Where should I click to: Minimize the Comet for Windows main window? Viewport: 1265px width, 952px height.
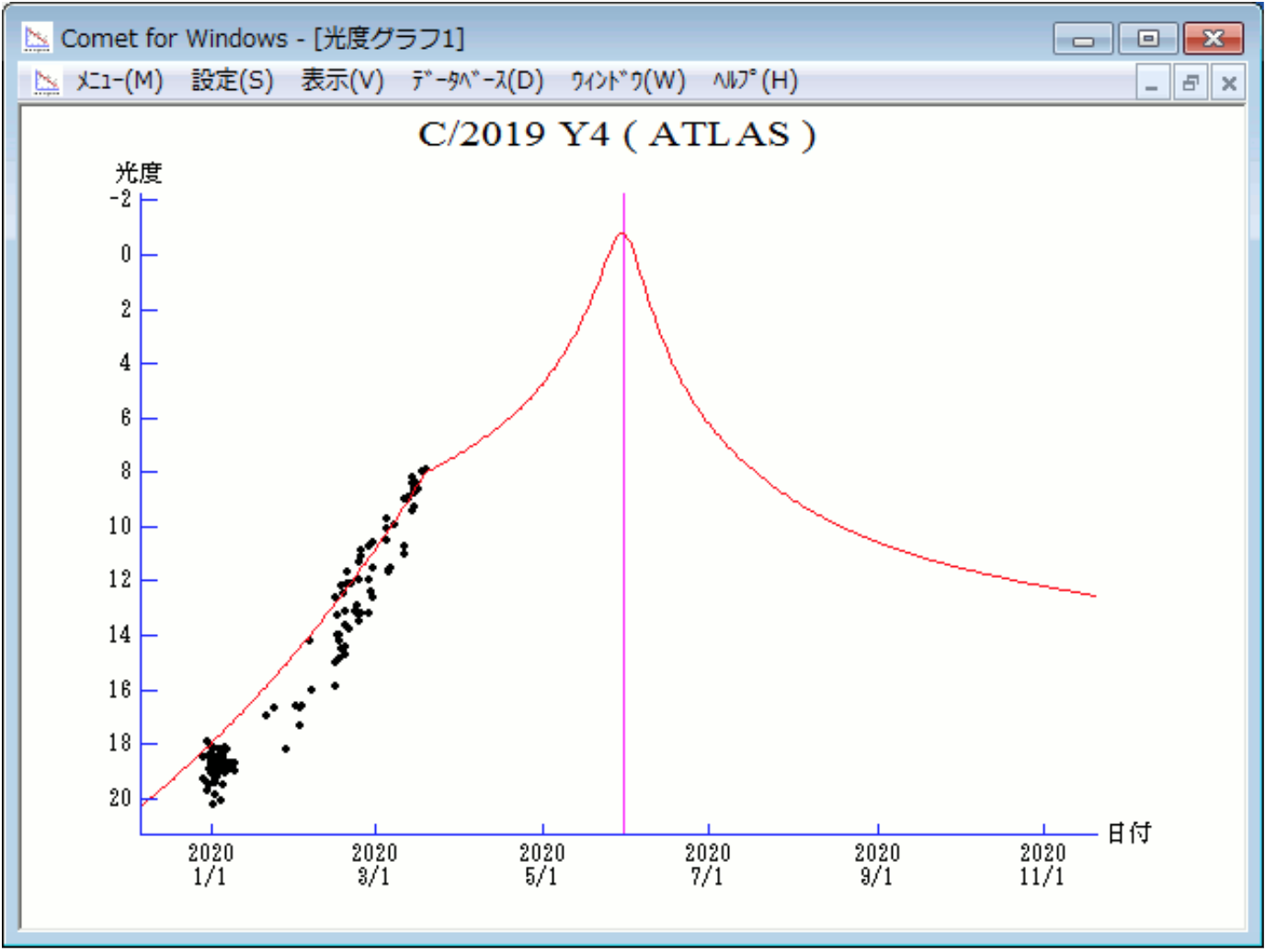pyautogui.click(x=1084, y=40)
